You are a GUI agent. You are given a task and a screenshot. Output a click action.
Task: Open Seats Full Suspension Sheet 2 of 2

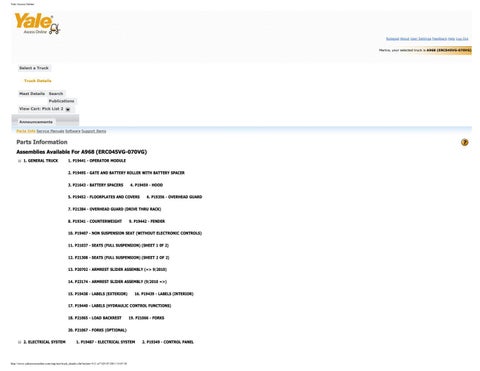[119, 258]
